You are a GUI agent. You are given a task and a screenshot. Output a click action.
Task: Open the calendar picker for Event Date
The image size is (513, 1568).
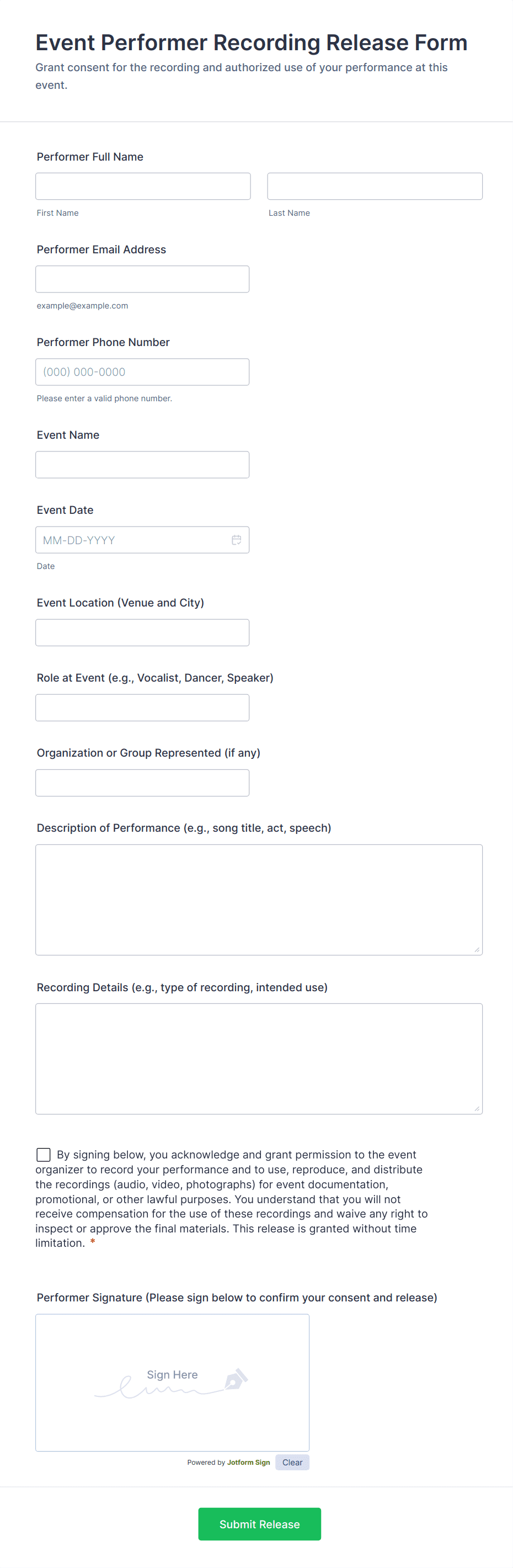click(x=236, y=540)
